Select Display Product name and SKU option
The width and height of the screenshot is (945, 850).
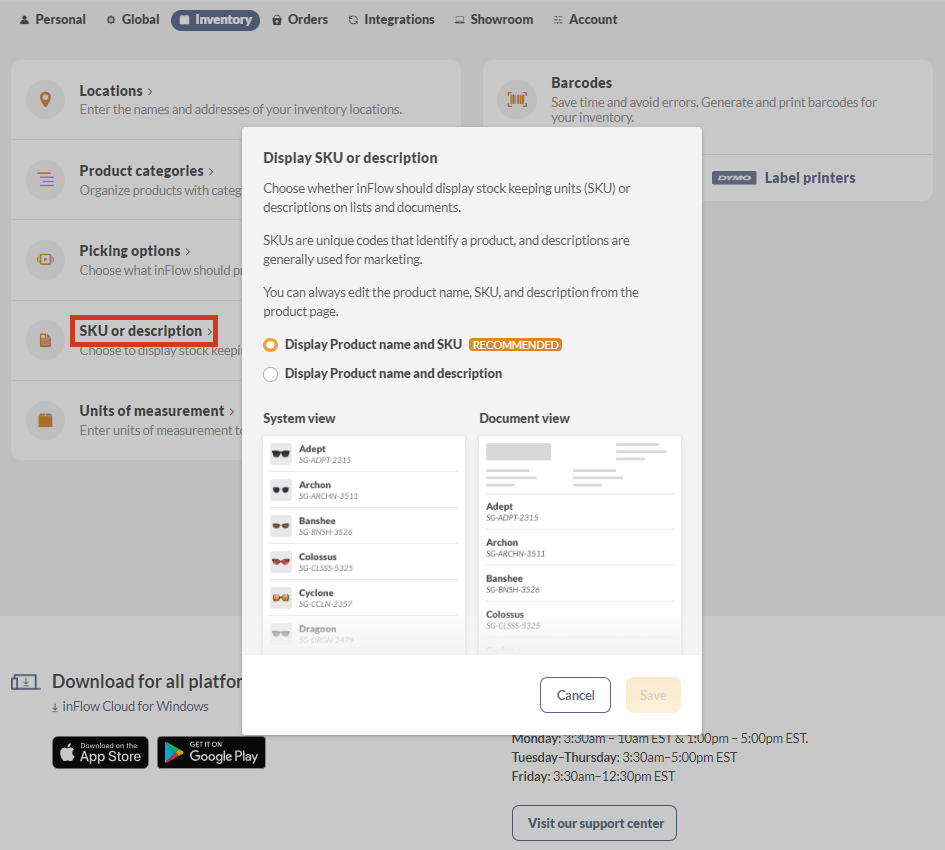click(x=271, y=345)
